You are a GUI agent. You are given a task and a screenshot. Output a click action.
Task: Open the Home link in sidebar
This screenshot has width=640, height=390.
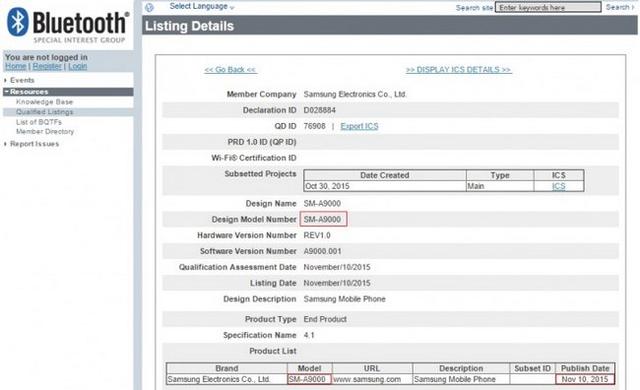[x=16, y=66]
